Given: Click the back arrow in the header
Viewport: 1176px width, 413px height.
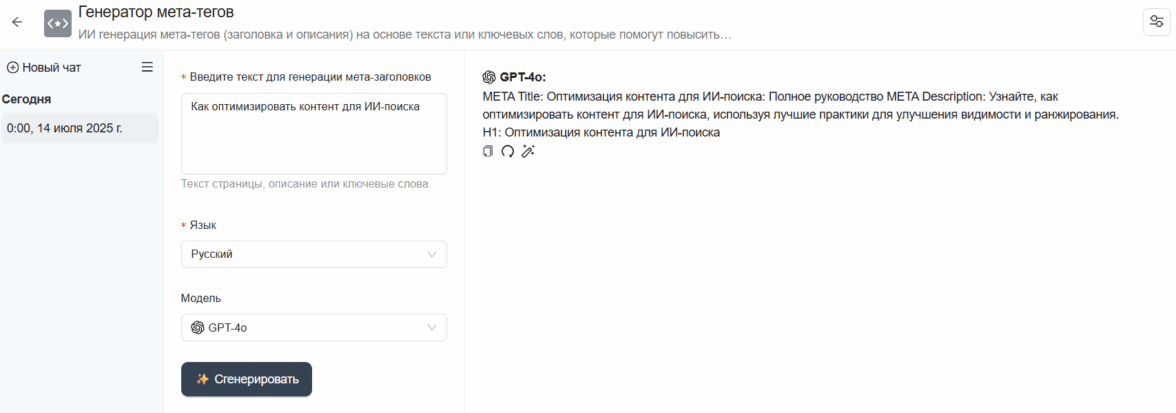Looking at the screenshot, I should (17, 22).
